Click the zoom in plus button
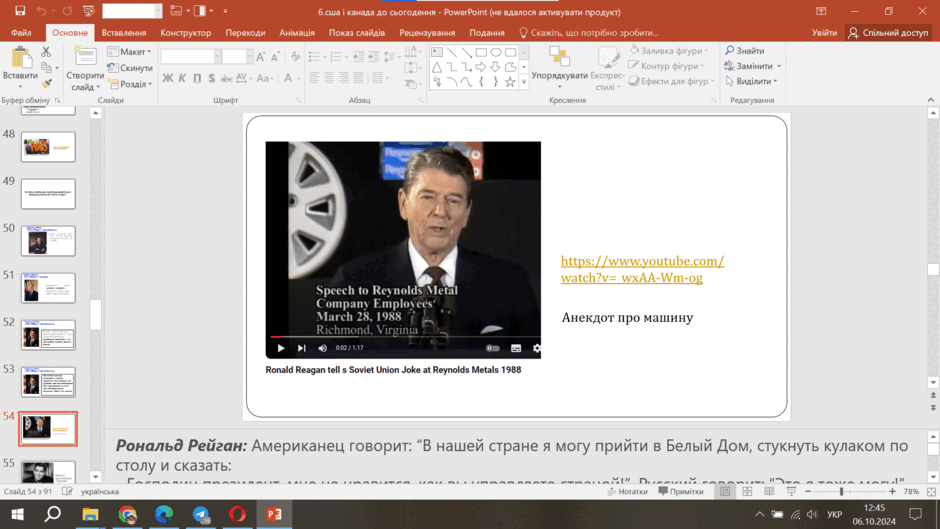The image size is (940, 529). pyautogui.click(x=892, y=491)
